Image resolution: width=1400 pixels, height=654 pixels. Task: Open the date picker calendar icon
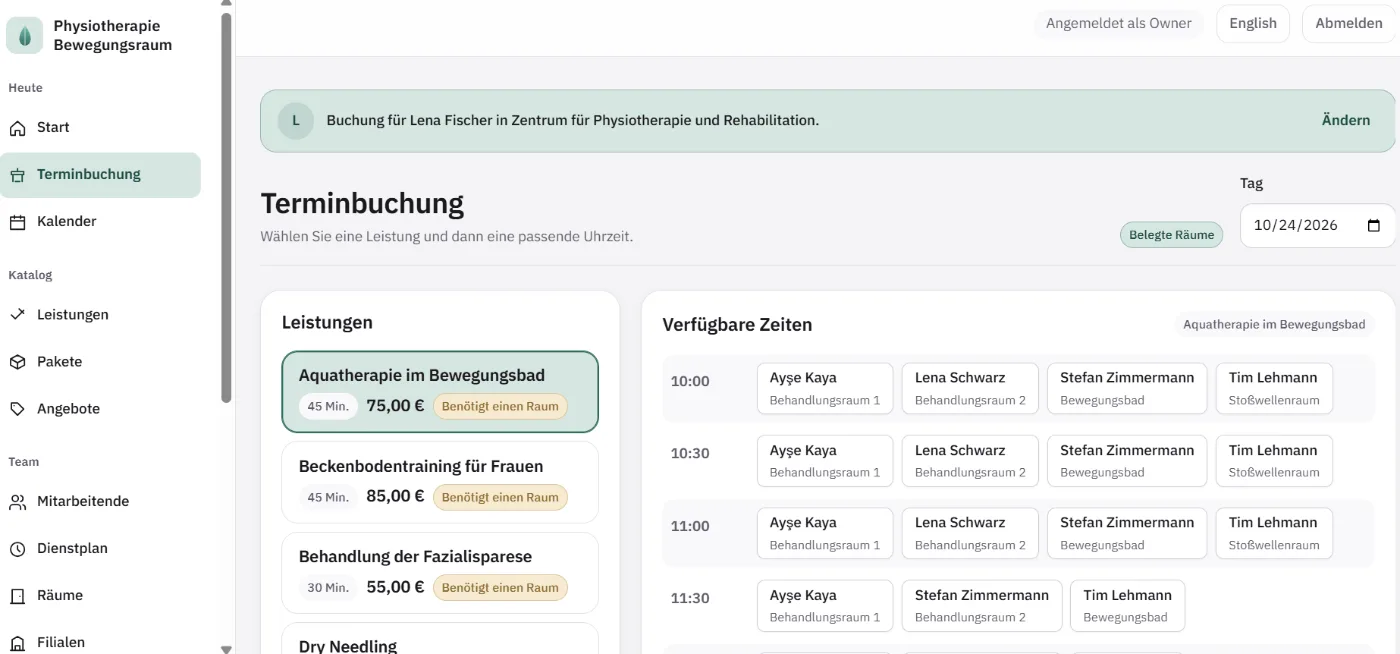[1374, 225]
